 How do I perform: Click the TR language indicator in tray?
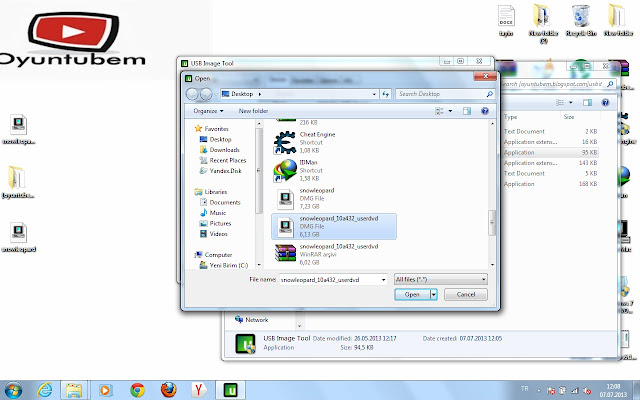click(x=524, y=389)
